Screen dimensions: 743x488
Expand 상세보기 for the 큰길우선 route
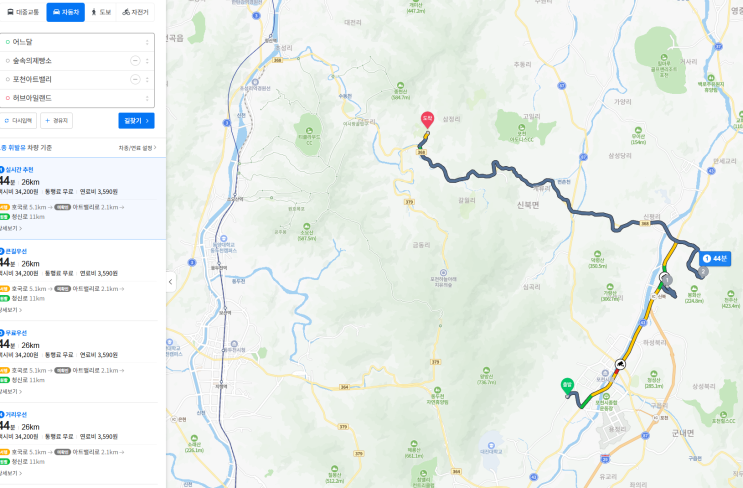click(x=10, y=310)
